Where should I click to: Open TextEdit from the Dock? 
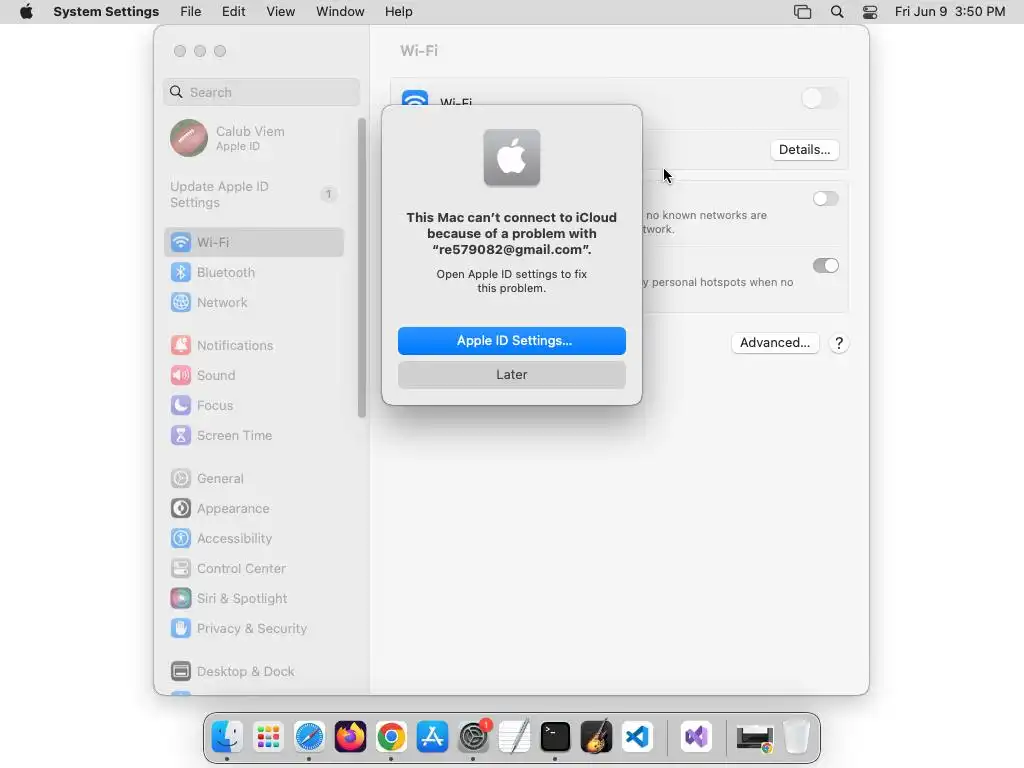pos(515,737)
